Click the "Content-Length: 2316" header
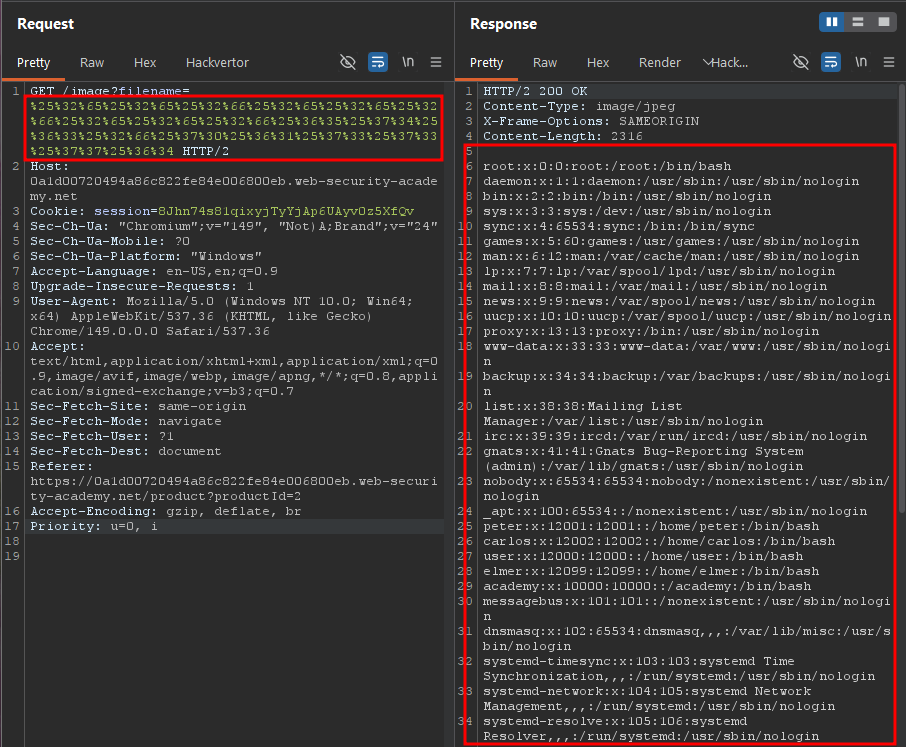906x747 pixels. tap(563, 136)
